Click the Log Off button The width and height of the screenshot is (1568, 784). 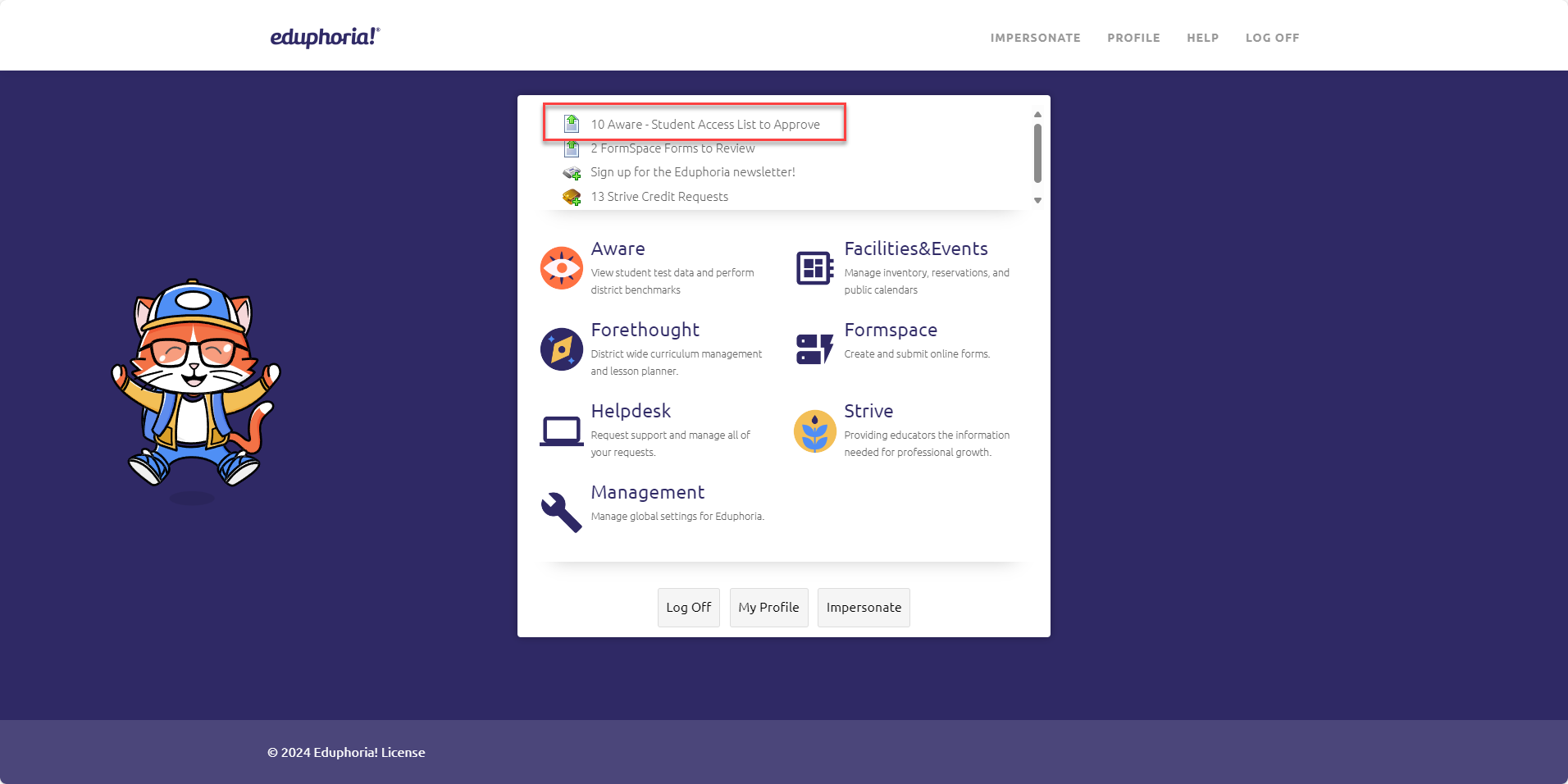pyautogui.click(x=689, y=608)
